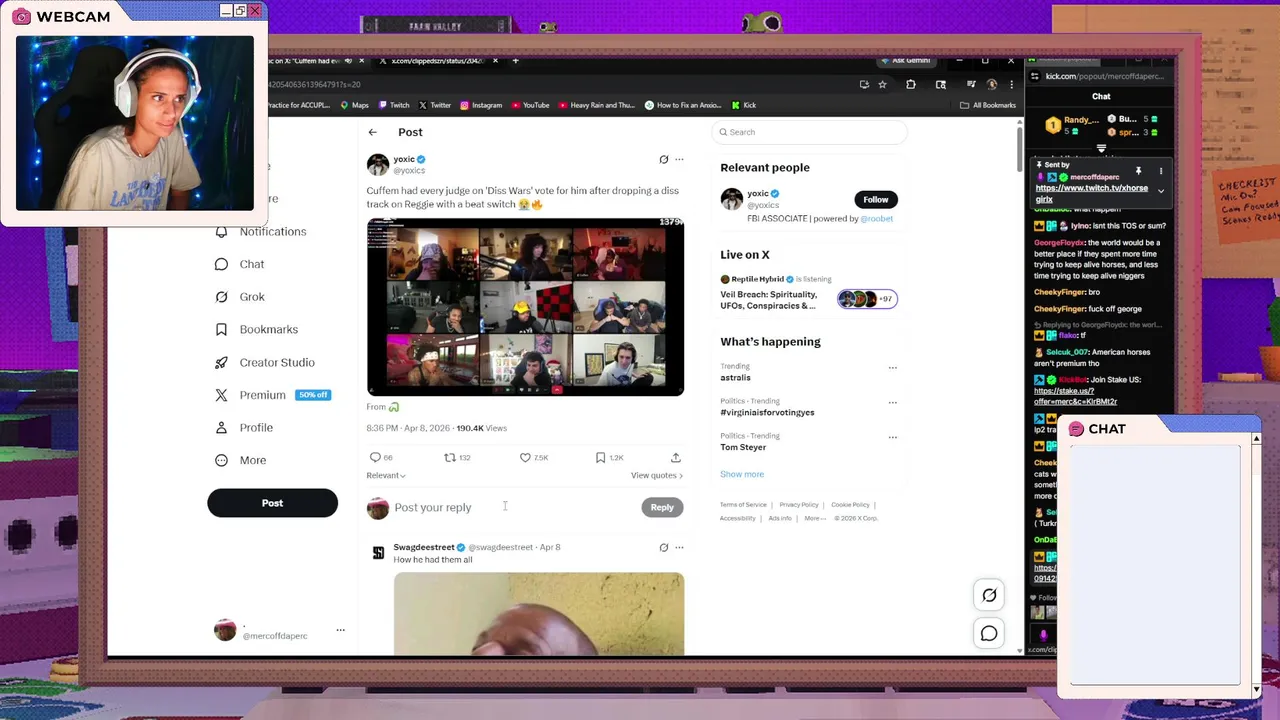This screenshot has width=1280, height=720.
Task: Toggle the pin icon on pinned message
Action: tap(1138, 171)
